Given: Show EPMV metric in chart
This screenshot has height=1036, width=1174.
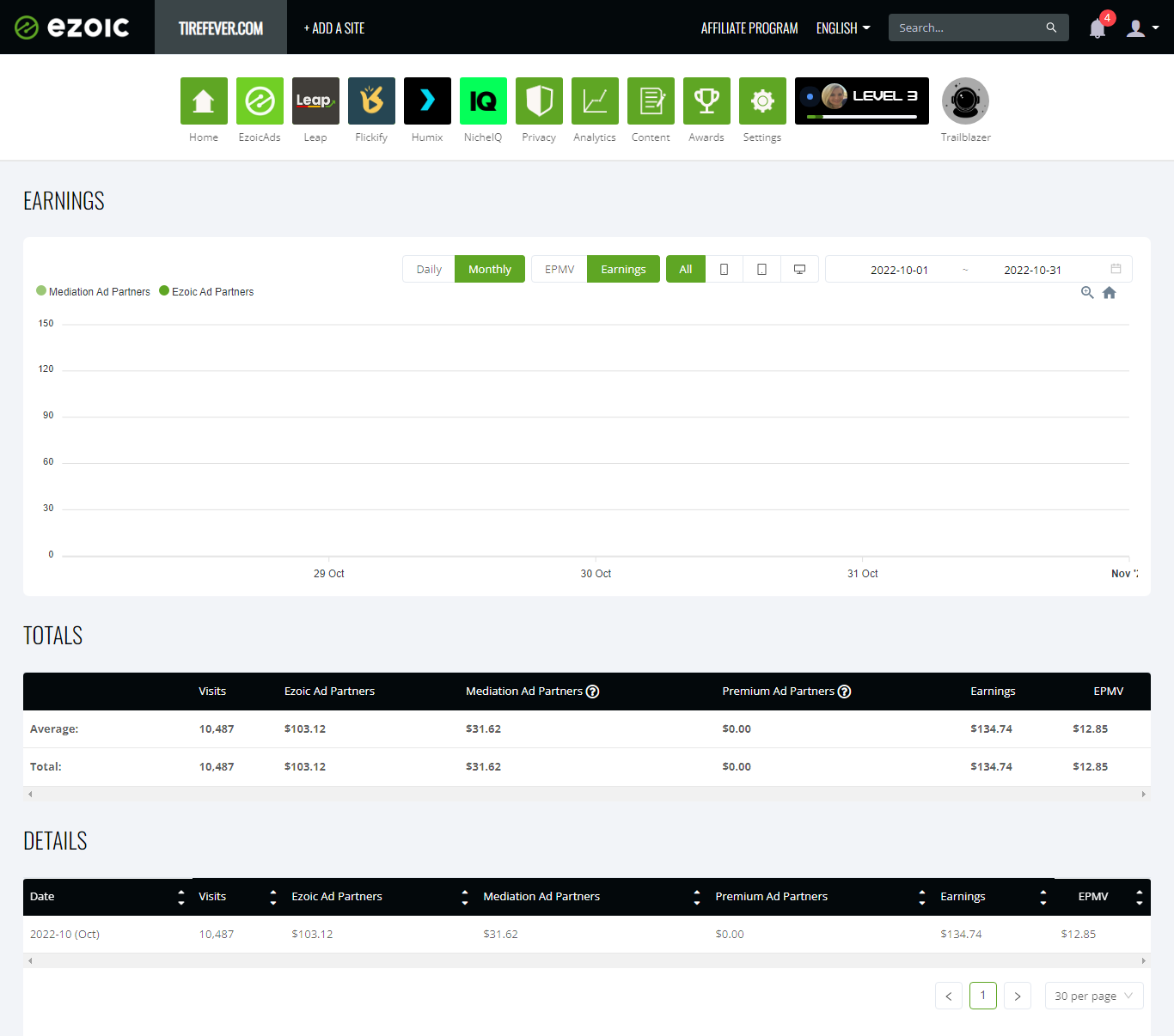Looking at the screenshot, I should point(559,269).
